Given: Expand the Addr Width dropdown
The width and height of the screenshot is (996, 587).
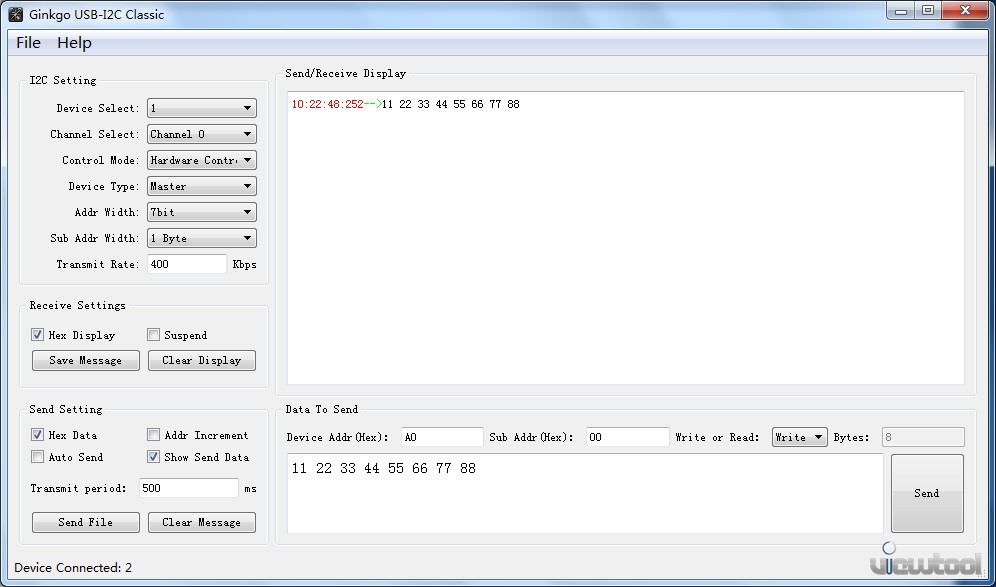Looking at the screenshot, I should click(202, 212).
